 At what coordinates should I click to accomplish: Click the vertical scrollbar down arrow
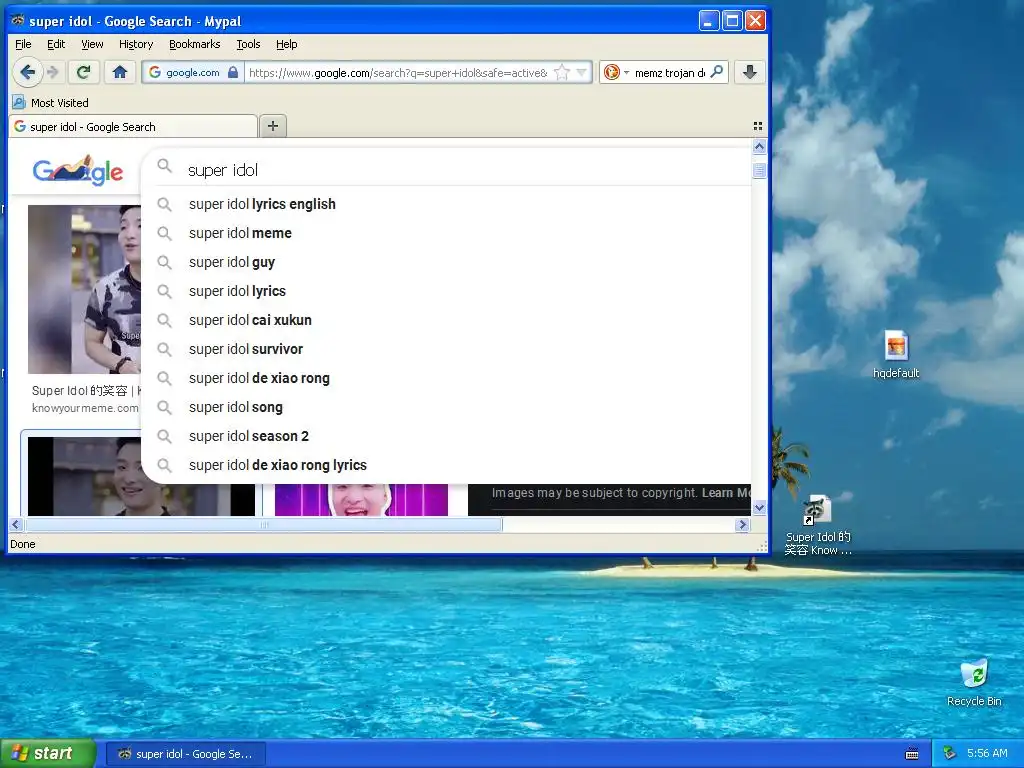tap(759, 507)
